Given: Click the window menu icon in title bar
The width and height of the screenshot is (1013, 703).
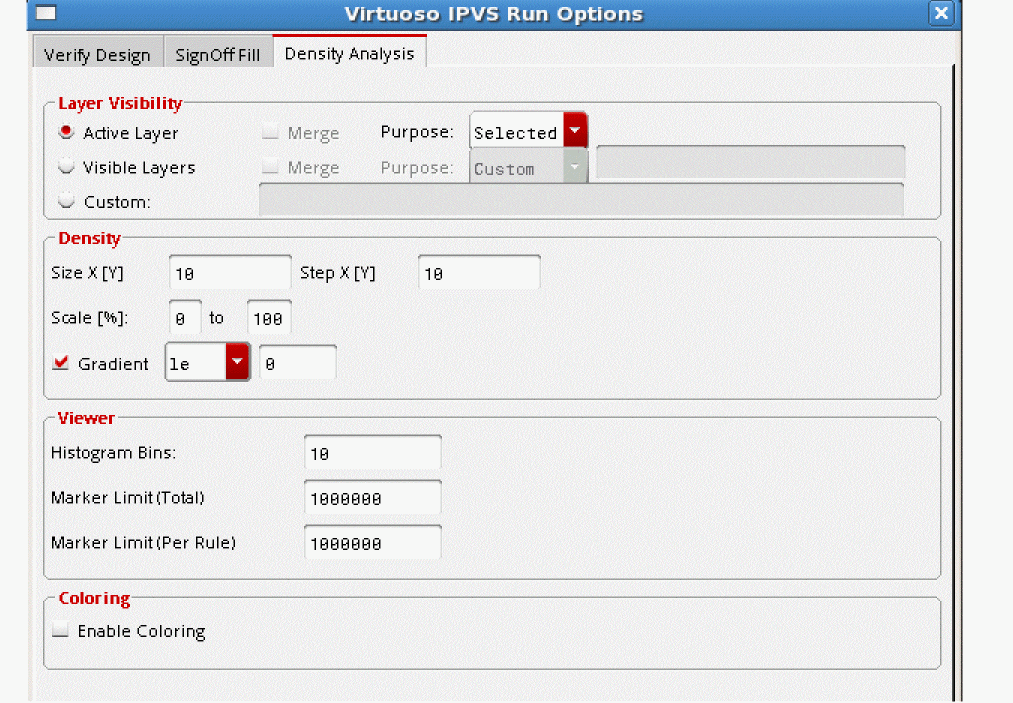Looking at the screenshot, I should 46,14.
